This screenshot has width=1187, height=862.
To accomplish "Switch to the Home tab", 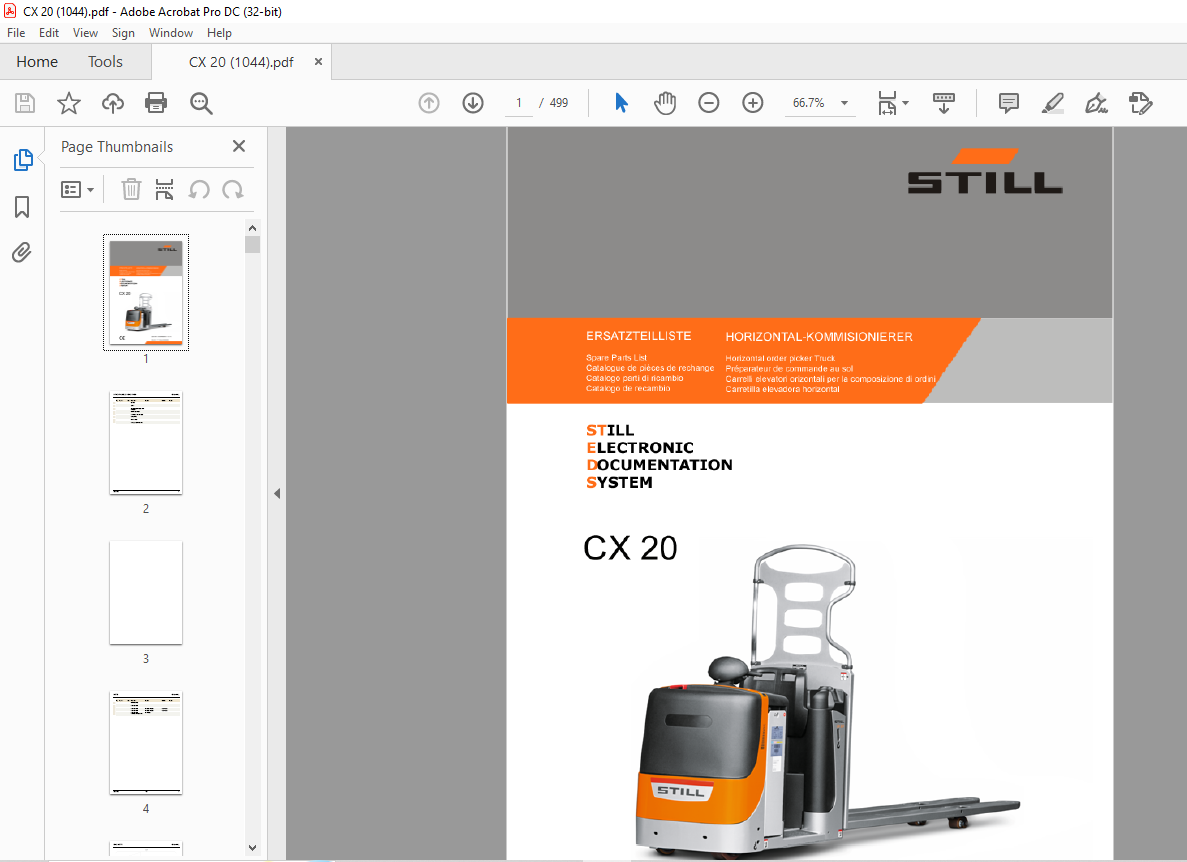I will tap(37, 62).
